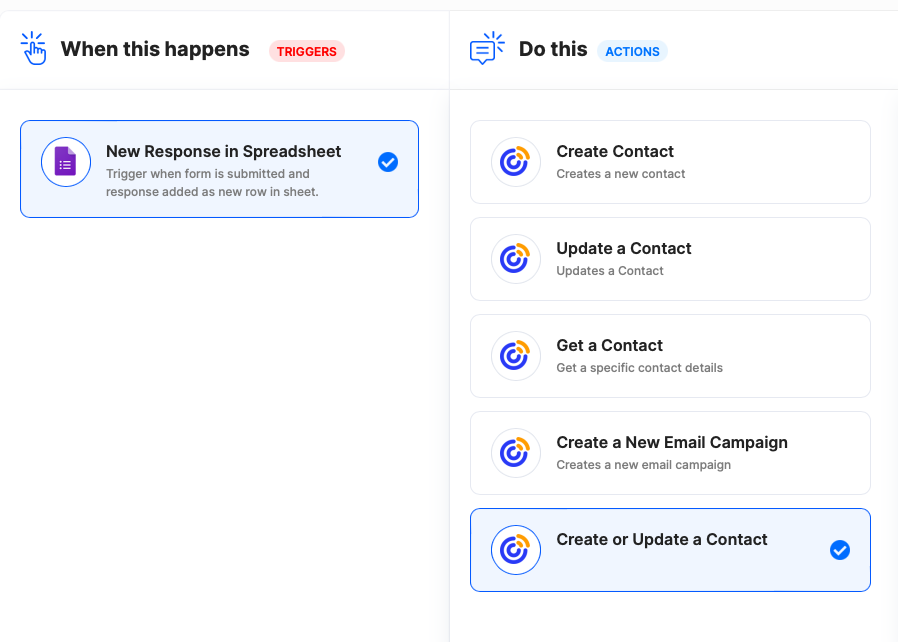Viewport: 898px width, 642px height.
Task: Select the ACTIONS badge
Action: [632, 52]
